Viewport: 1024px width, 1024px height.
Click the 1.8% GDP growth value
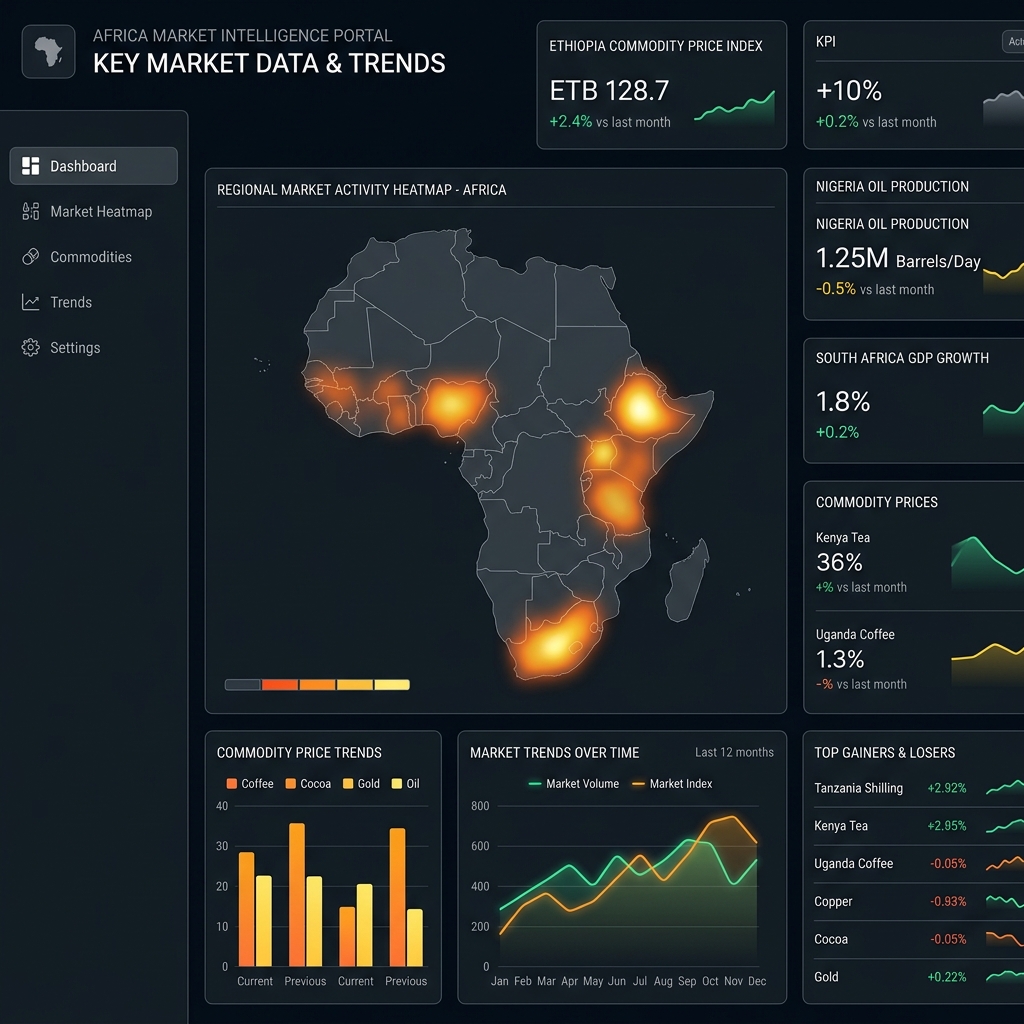(842, 402)
